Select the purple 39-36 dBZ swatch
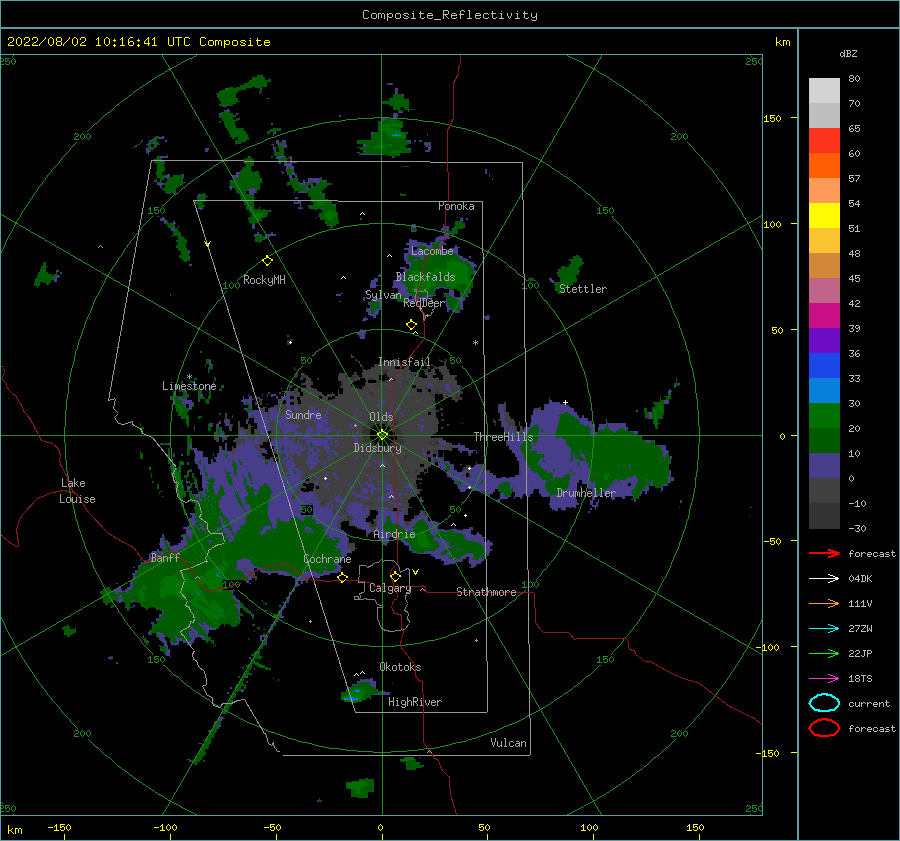900x841 pixels. tap(824, 340)
